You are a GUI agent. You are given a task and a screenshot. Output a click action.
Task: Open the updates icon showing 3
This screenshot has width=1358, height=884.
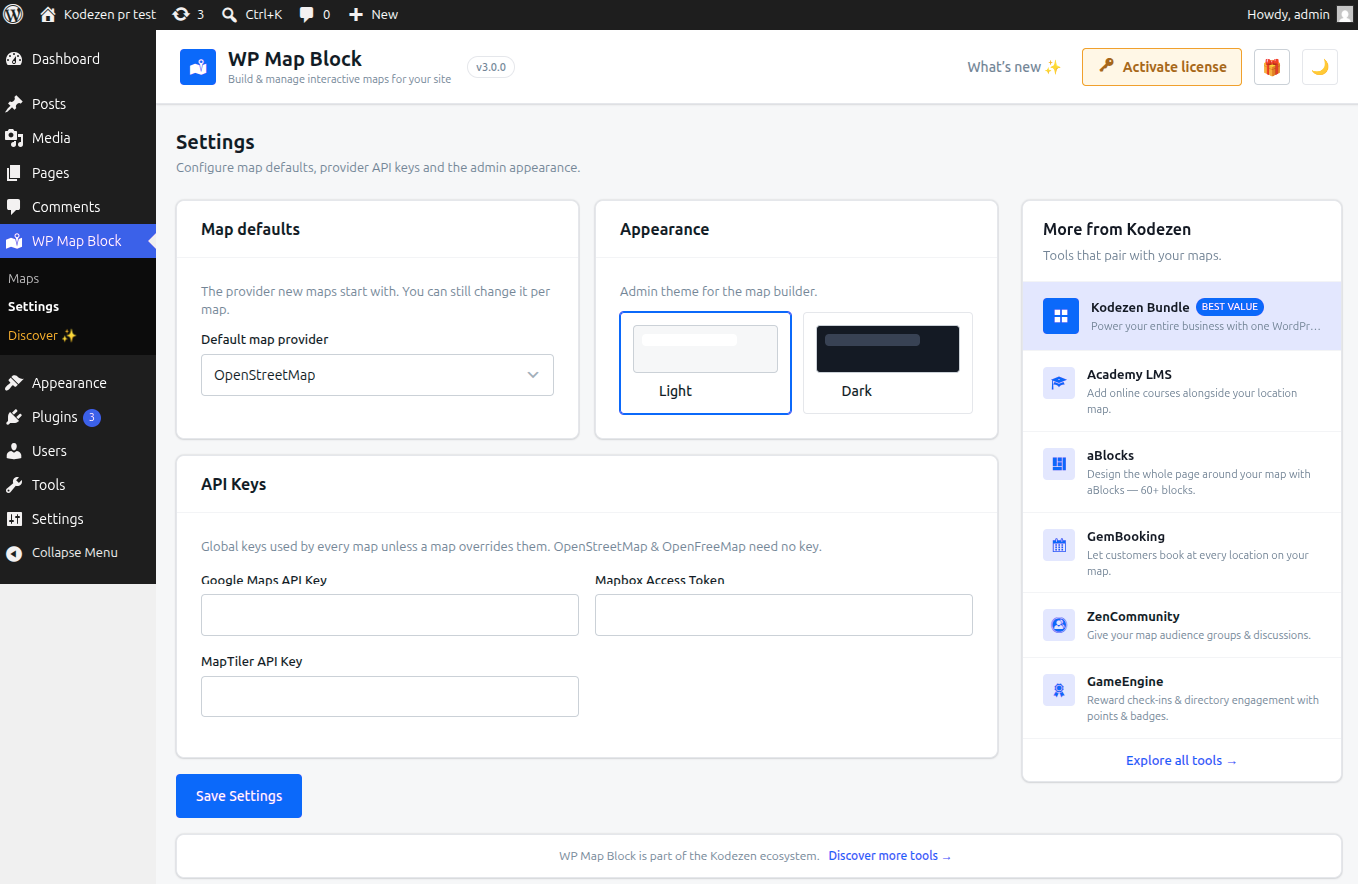180,14
